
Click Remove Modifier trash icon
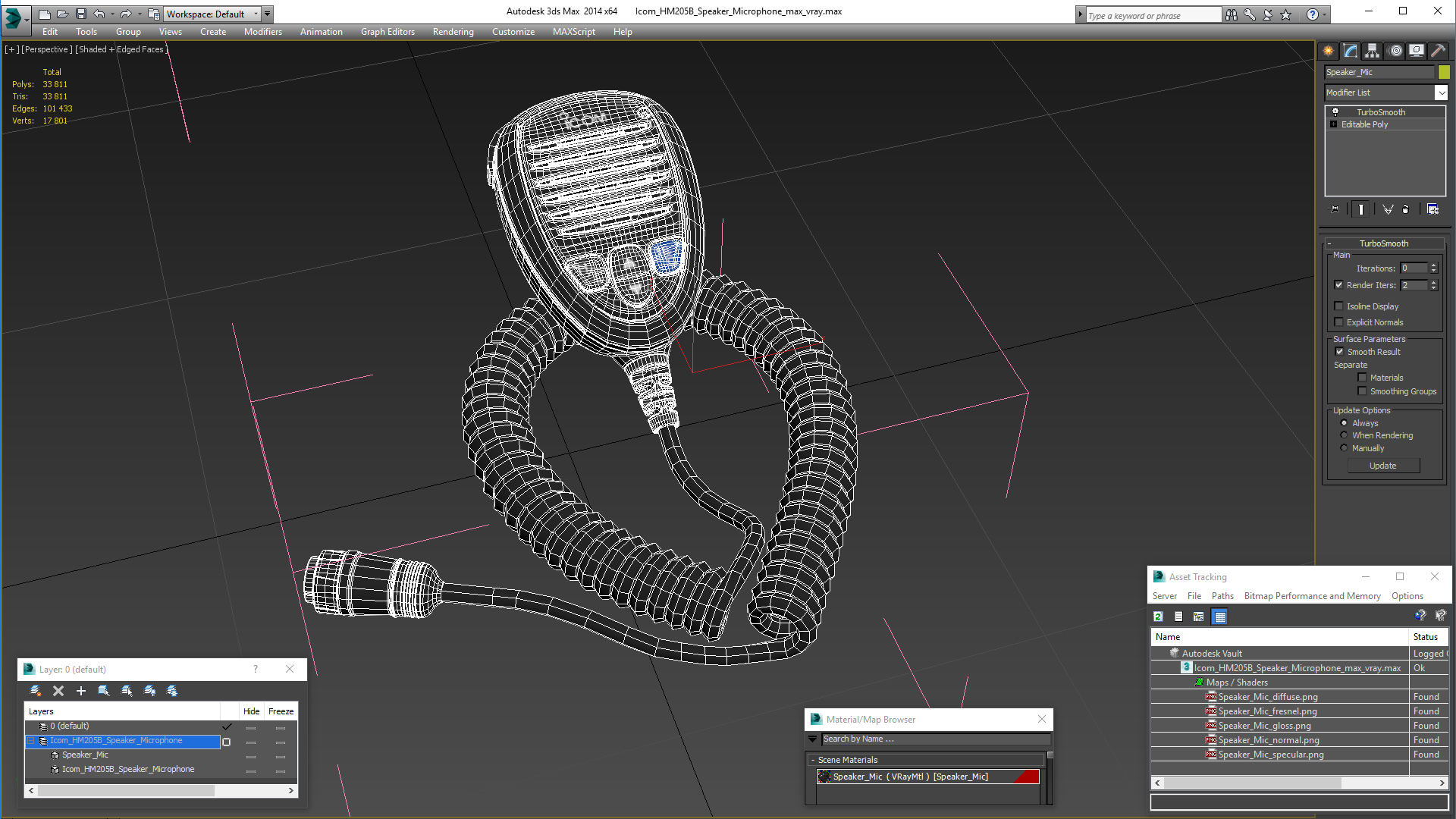pos(1406,209)
